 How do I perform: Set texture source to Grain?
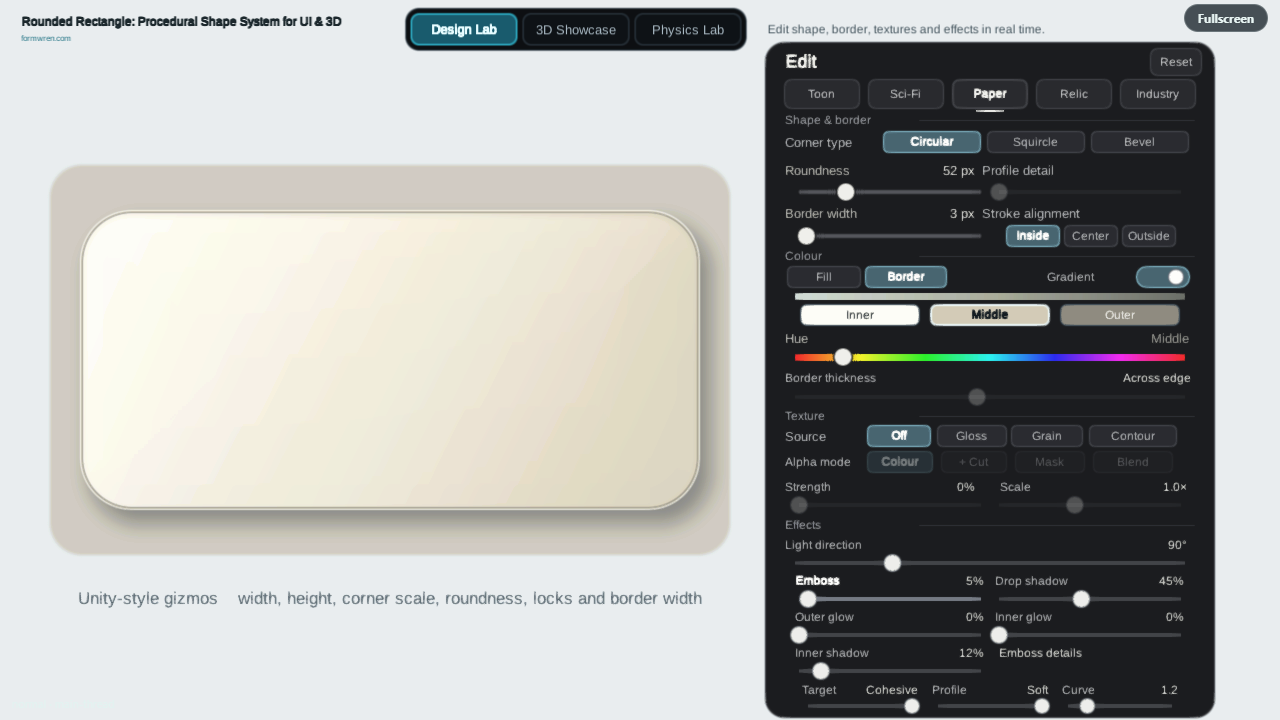[1047, 436]
